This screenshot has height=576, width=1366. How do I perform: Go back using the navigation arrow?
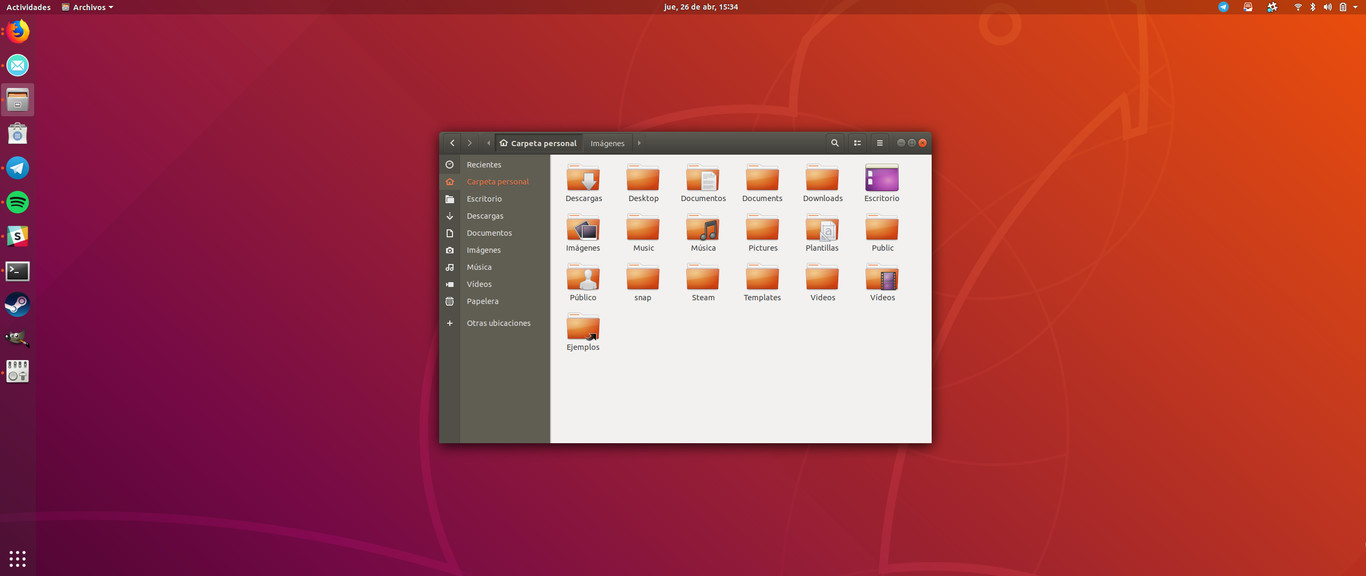[x=452, y=143]
